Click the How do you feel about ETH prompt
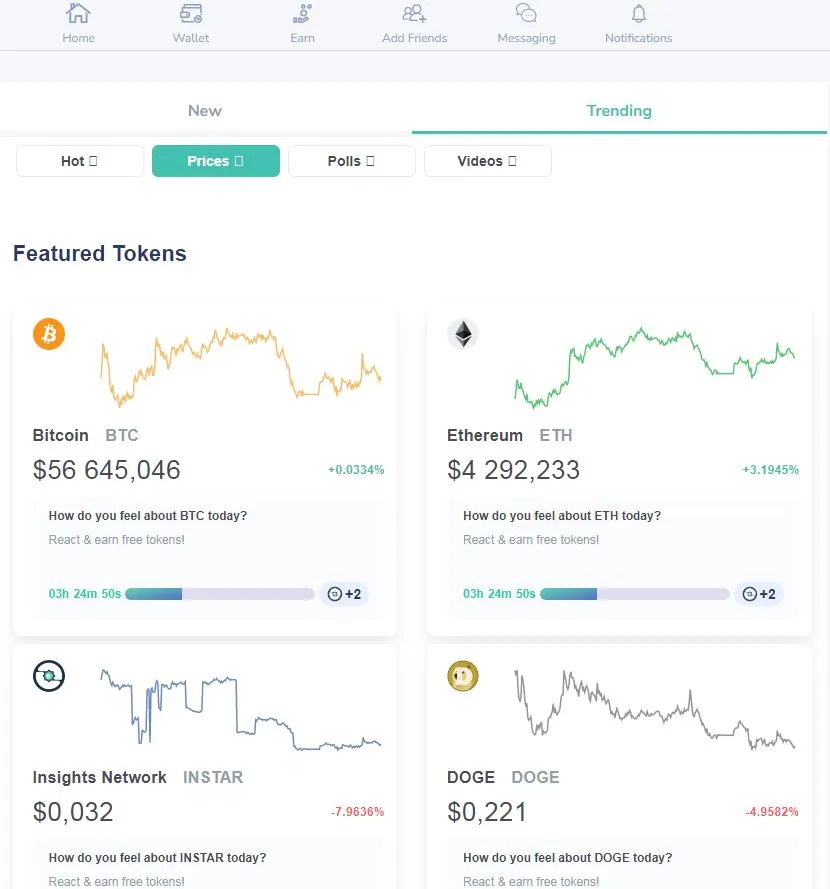830x889 pixels. pyautogui.click(x=562, y=515)
